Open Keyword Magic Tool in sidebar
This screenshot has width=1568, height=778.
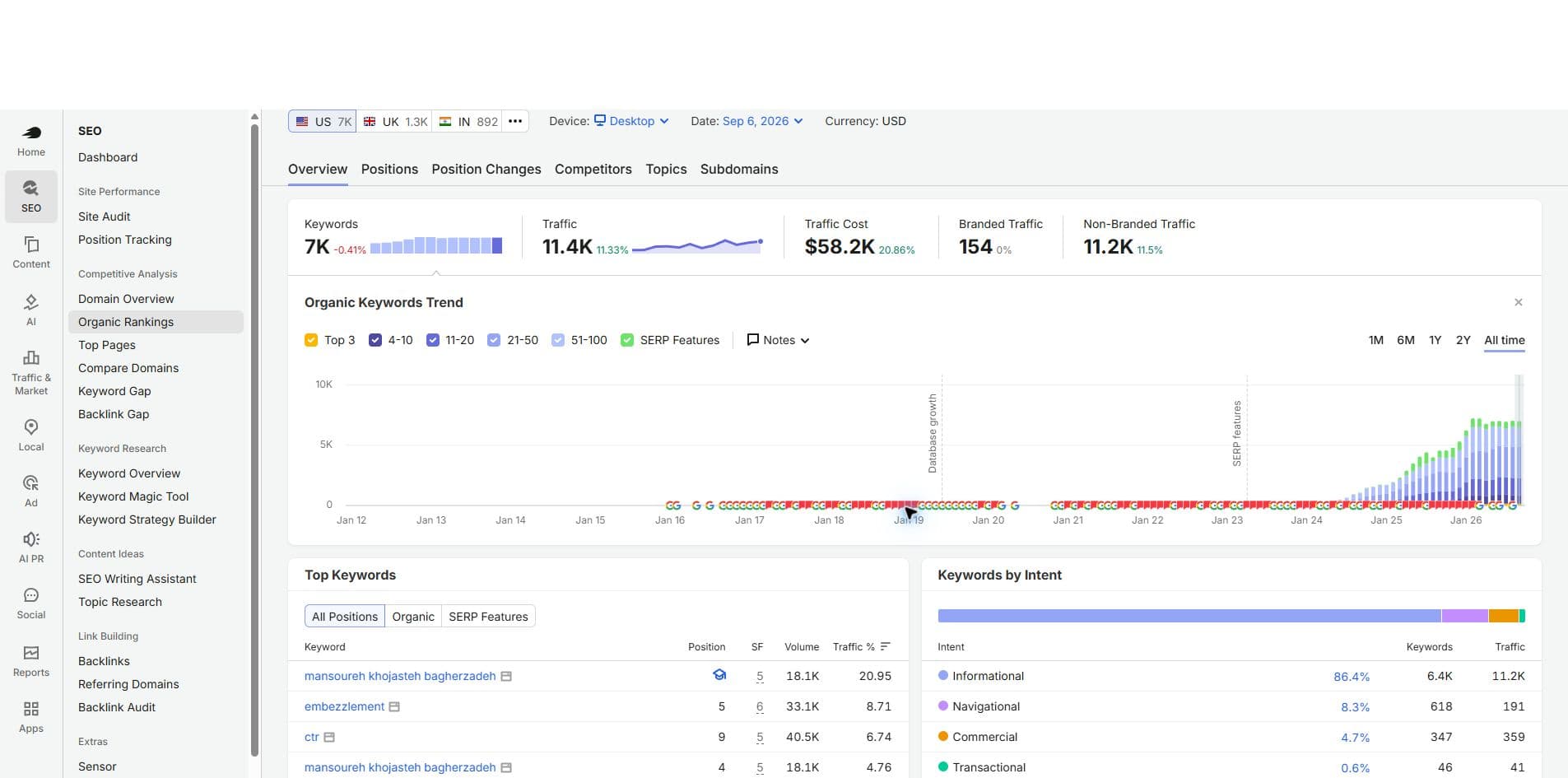tap(133, 496)
